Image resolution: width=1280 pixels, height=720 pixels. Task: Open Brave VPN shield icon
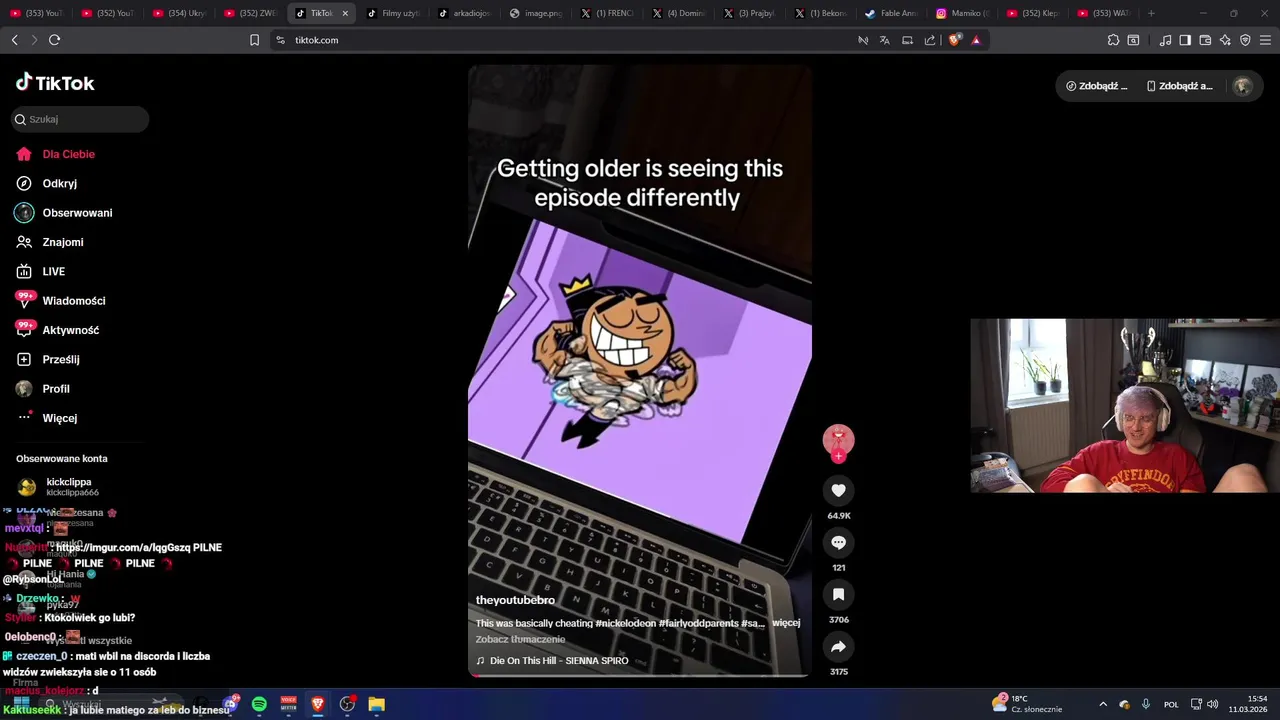(x=1245, y=40)
